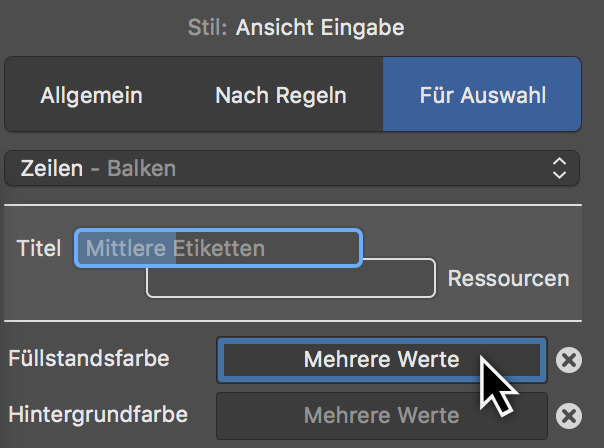Click the Hintergrundfarbe label text

click(98, 414)
